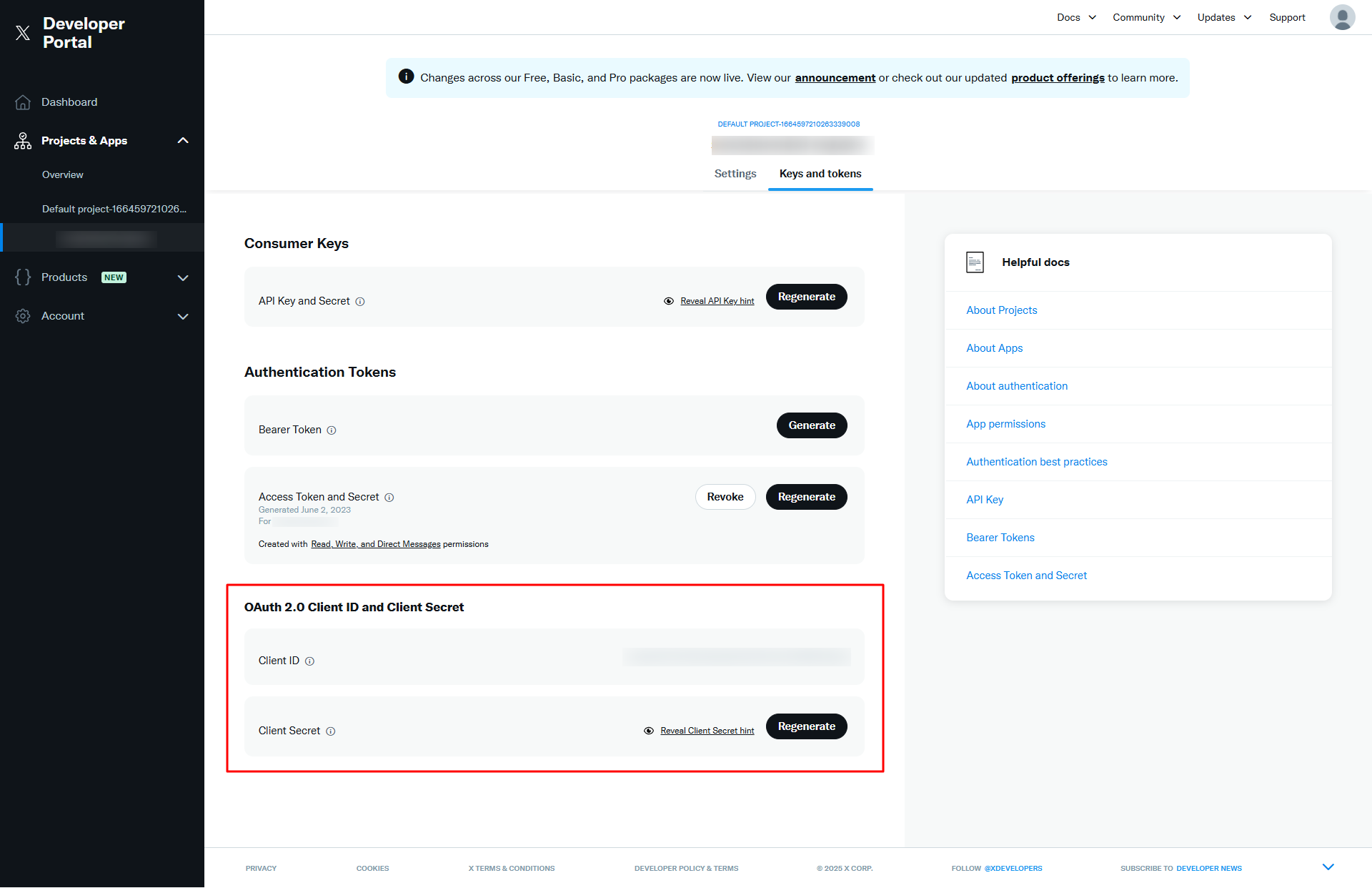Generate a Bearer Token

pos(812,425)
